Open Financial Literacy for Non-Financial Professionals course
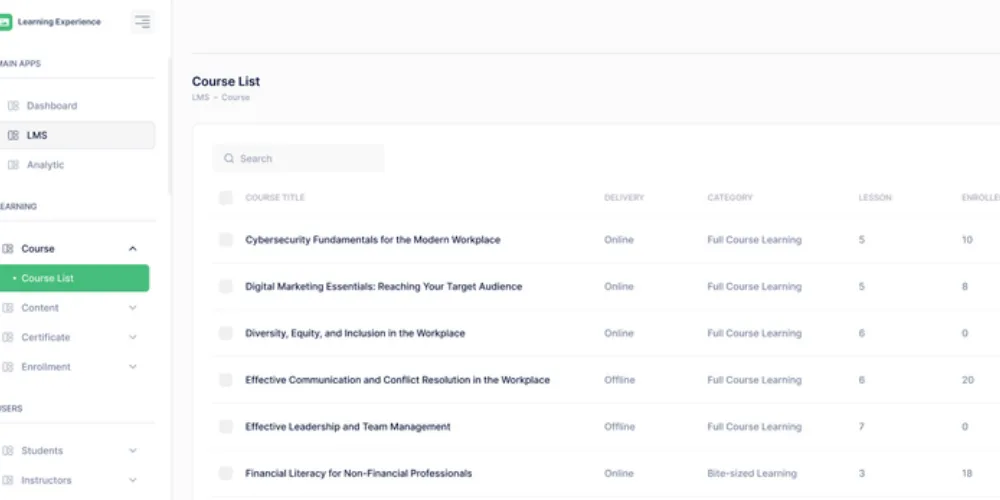Viewport: 1000px width, 500px height. (x=358, y=473)
